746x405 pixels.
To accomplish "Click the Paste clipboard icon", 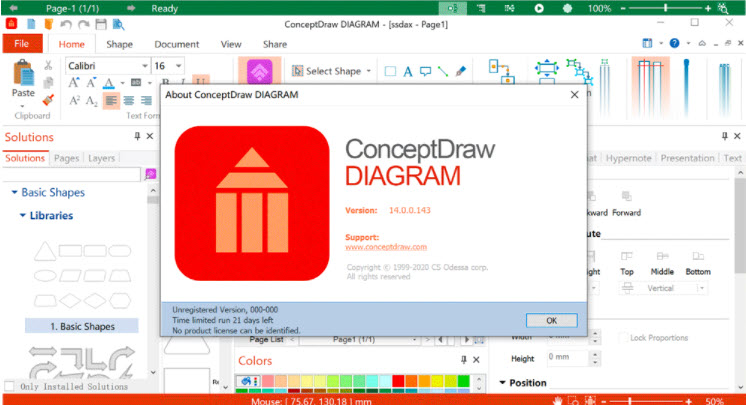I will [23, 73].
